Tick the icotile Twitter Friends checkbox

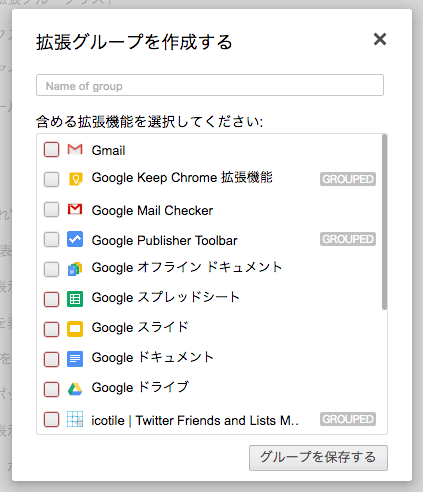(51, 419)
